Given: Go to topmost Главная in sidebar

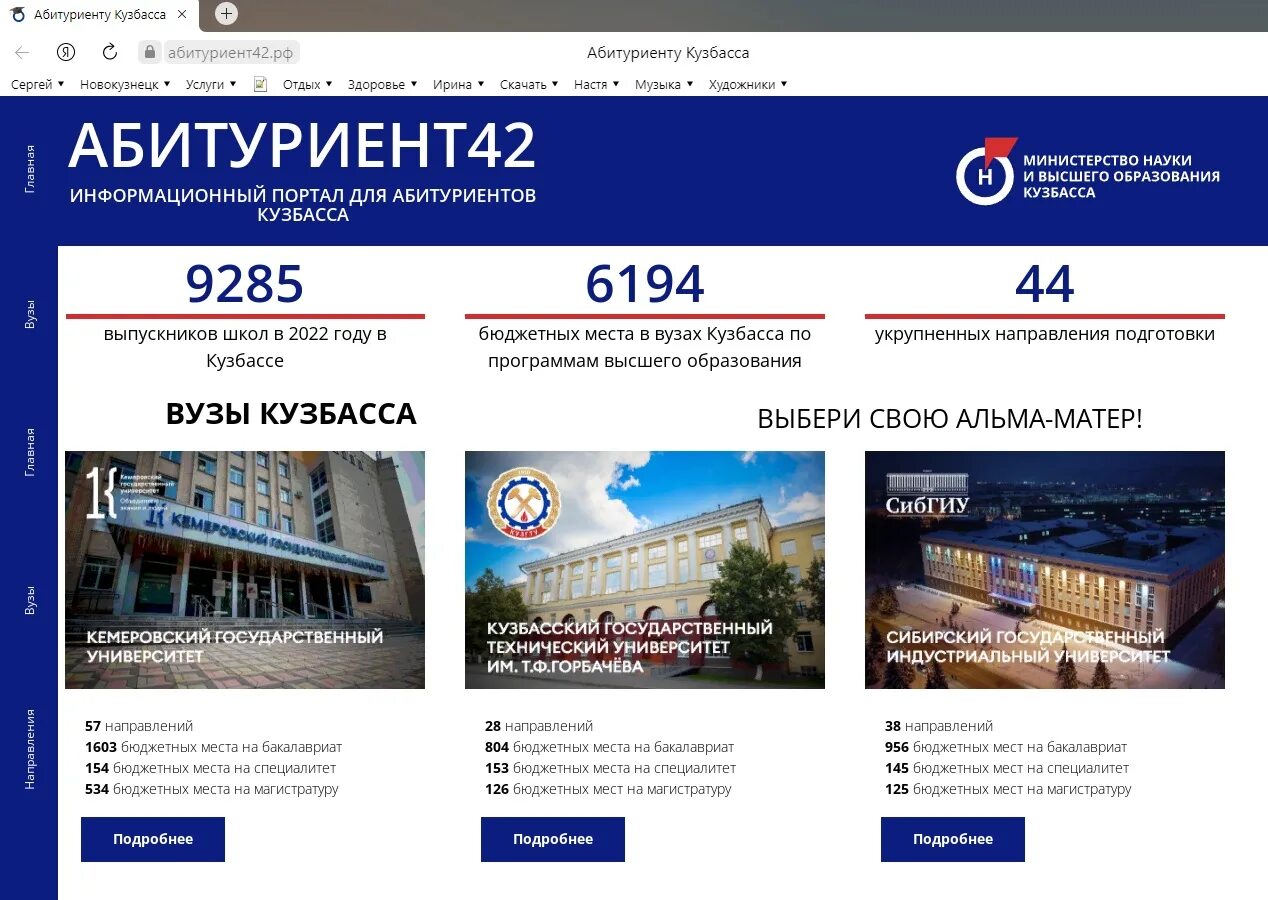Looking at the screenshot, I should pyautogui.click(x=30, y=169).
